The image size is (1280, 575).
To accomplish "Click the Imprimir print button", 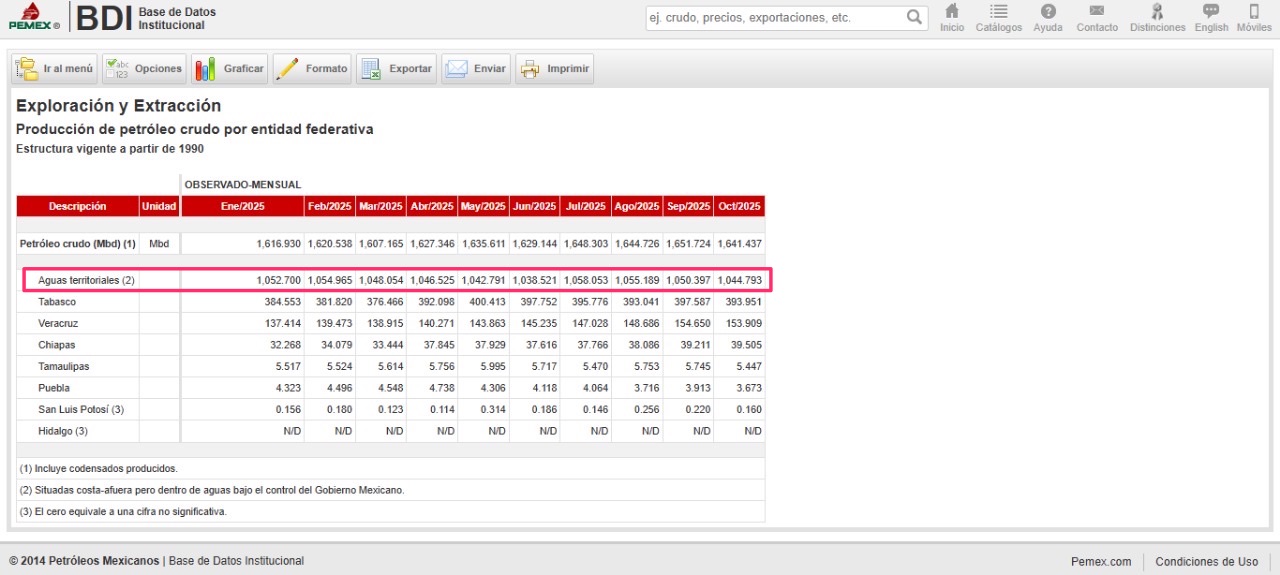I will (555, 69).
